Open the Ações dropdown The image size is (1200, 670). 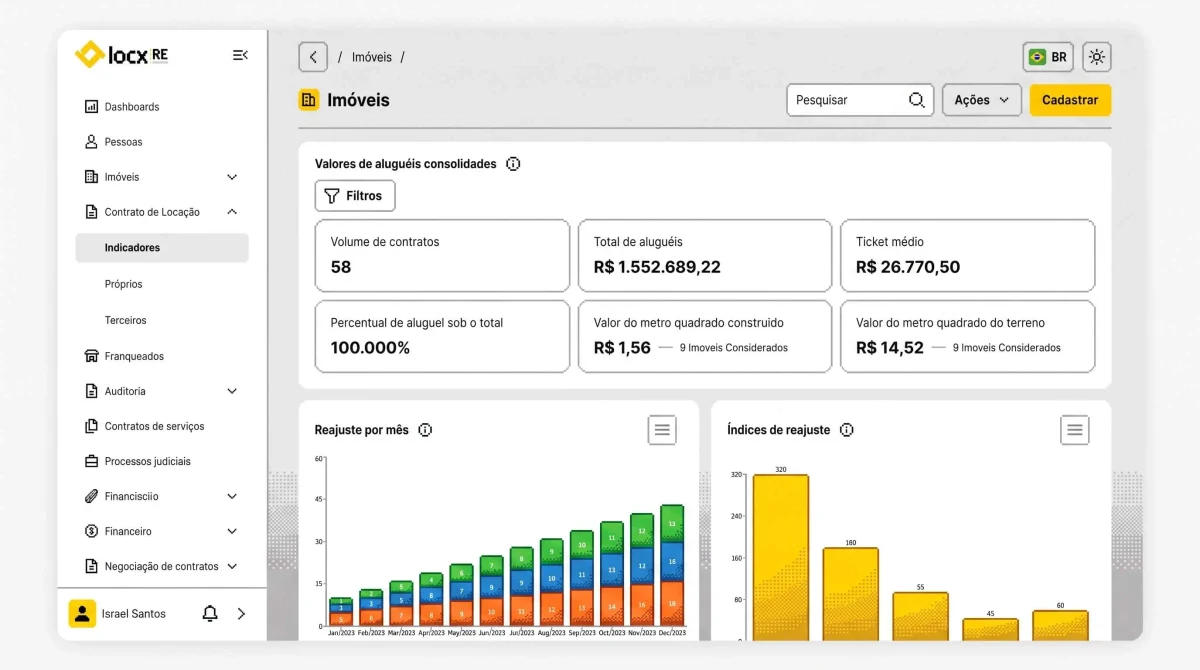982,100
